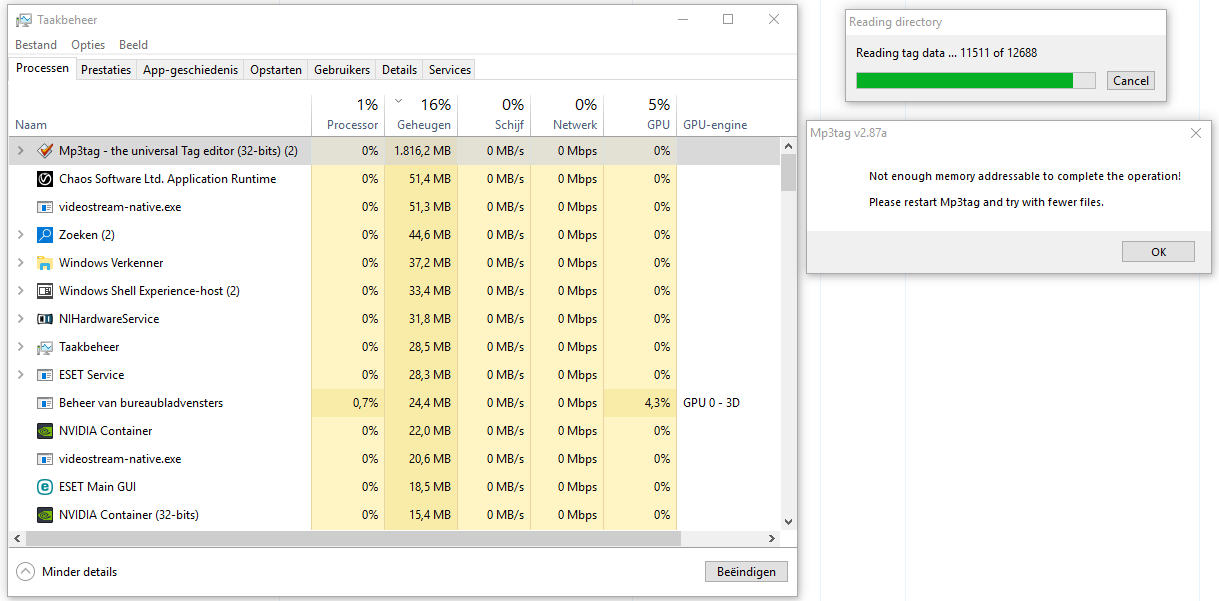Expand the Mp3tag process group
The width and height of the screenshot is (1219, 601).
[x=21, y=151]
